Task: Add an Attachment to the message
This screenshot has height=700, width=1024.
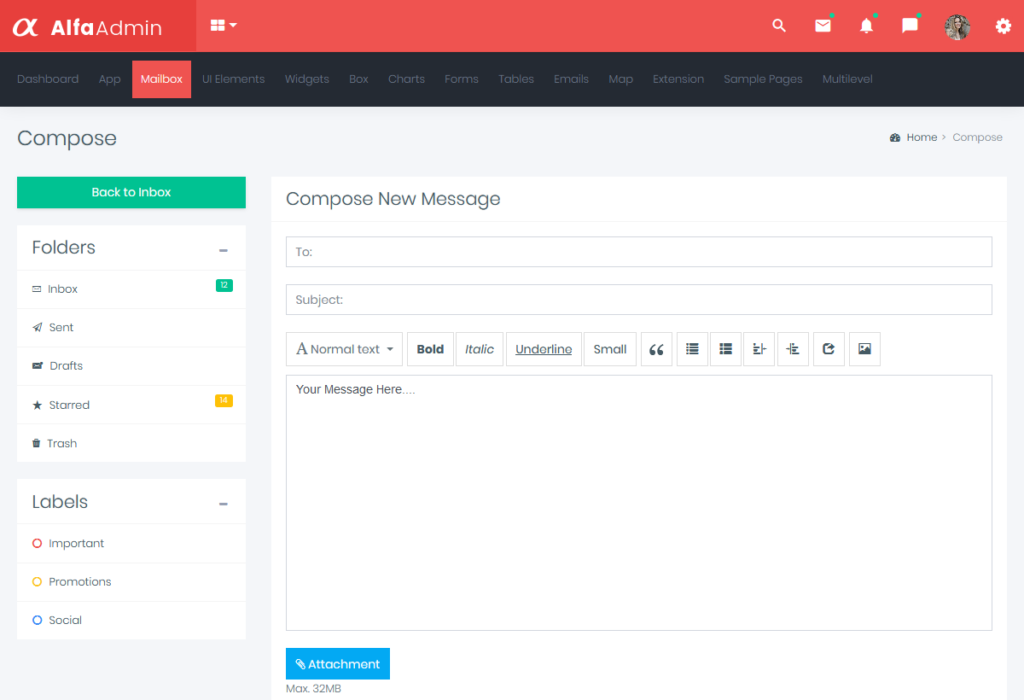Action: pos(337,663)
